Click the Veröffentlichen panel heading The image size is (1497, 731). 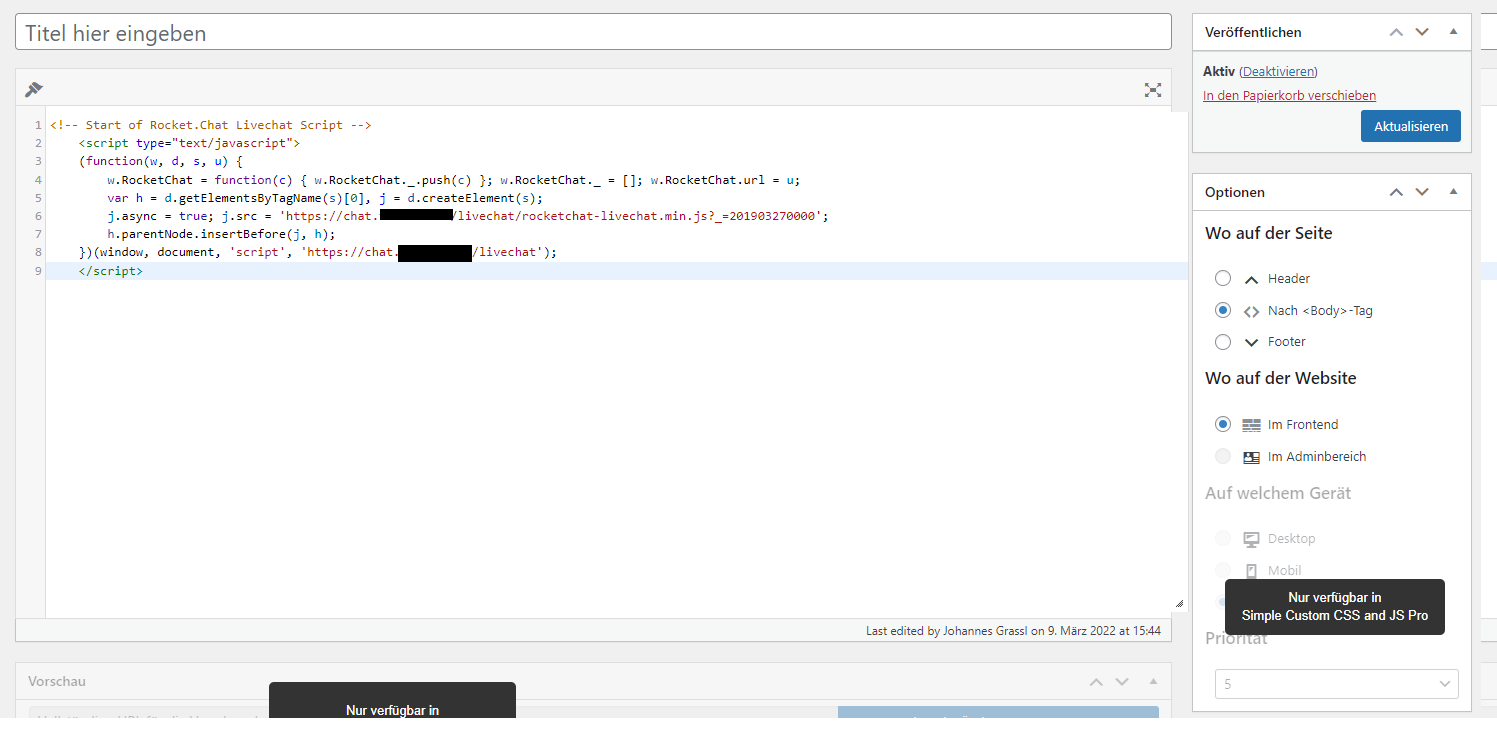[1253, 32]
